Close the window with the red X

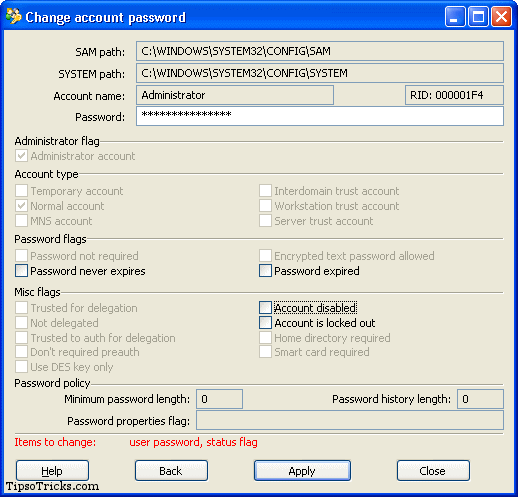501,16
